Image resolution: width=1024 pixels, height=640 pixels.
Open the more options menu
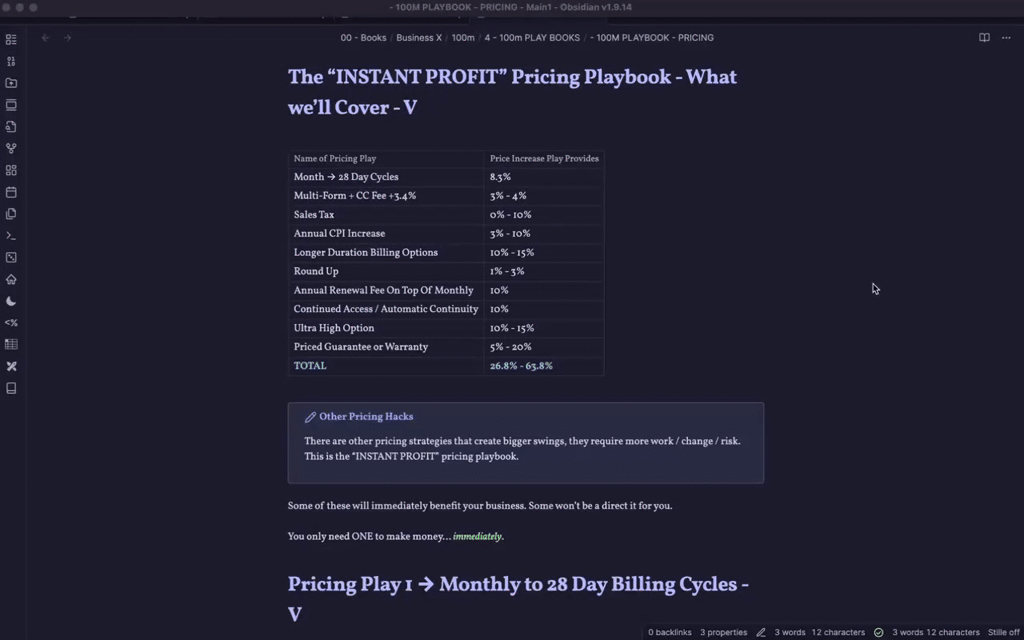click(x=1006, y=37)
